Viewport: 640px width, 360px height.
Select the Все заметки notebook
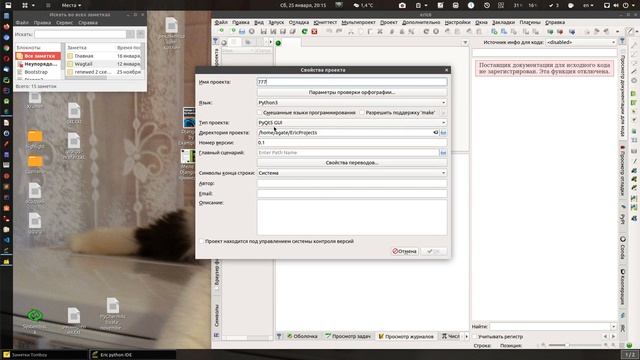[38, 56]
